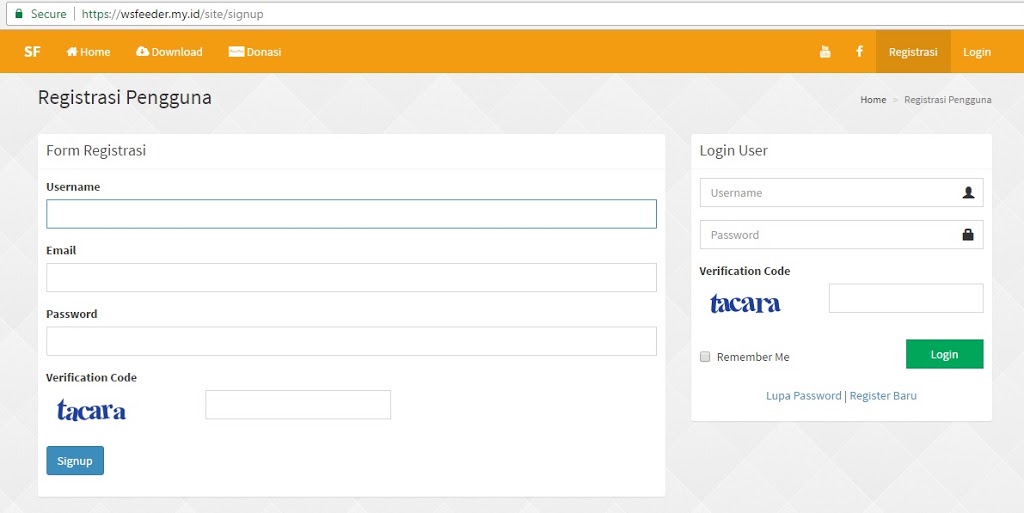Click the Home breadcrumb link

click(x=873, y=100)
